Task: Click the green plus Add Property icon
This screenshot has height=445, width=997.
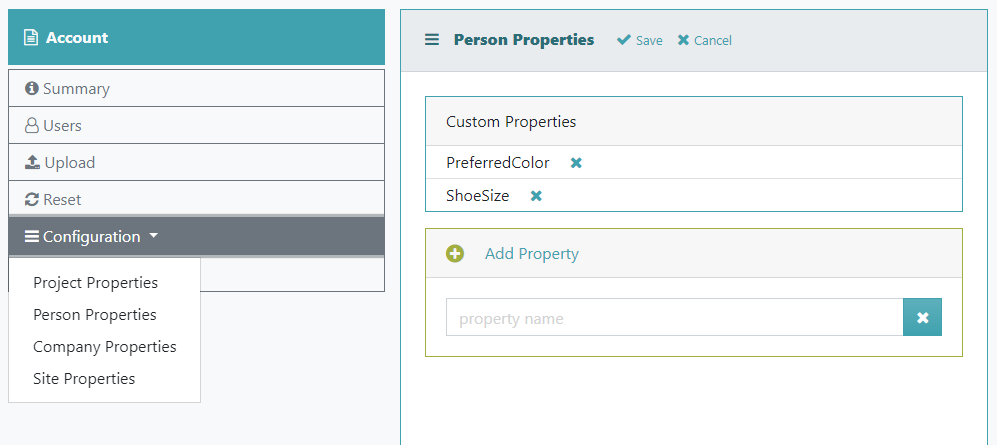Action: click(x=455, y=254)
